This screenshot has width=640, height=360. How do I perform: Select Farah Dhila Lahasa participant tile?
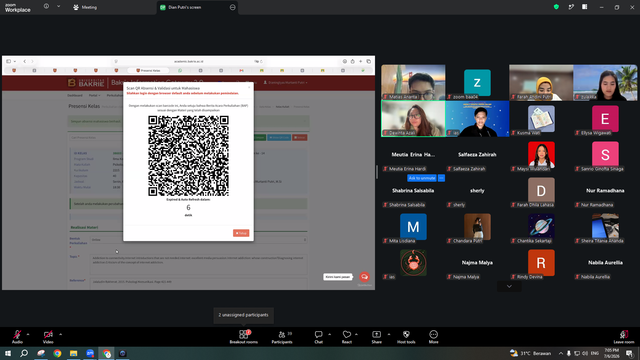541,191
